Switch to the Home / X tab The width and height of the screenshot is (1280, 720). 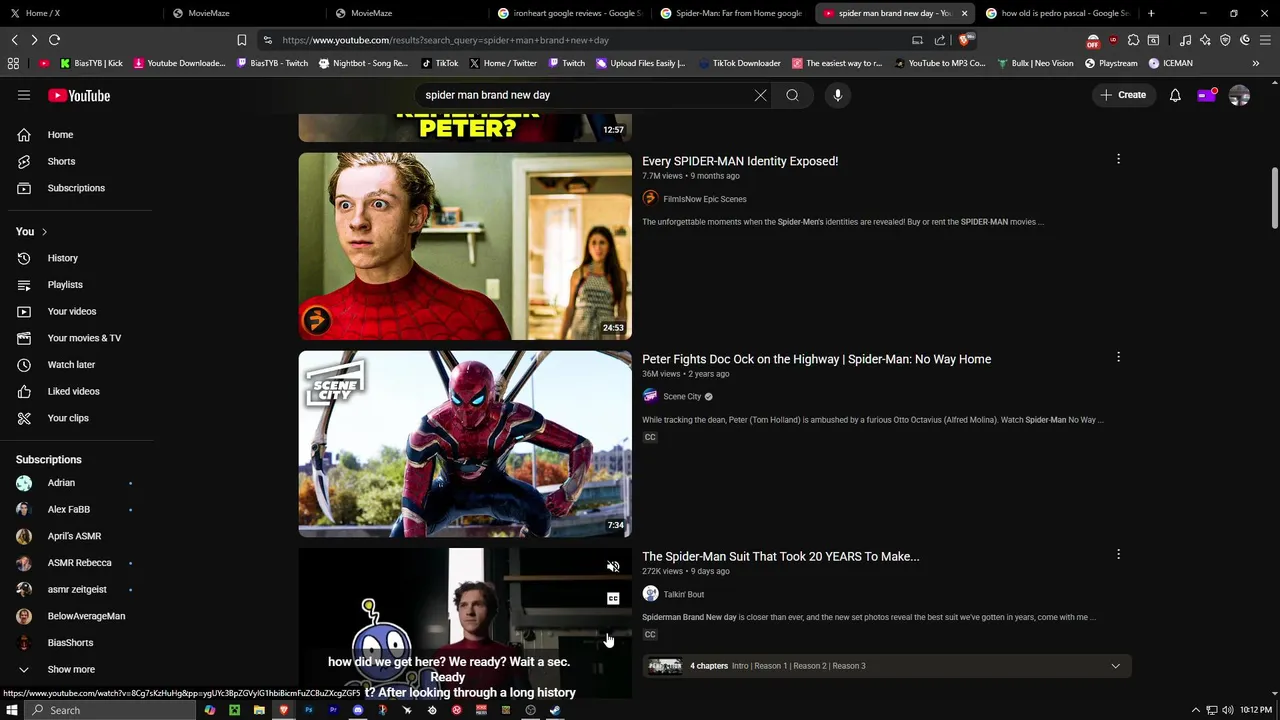tap(80, 13)
